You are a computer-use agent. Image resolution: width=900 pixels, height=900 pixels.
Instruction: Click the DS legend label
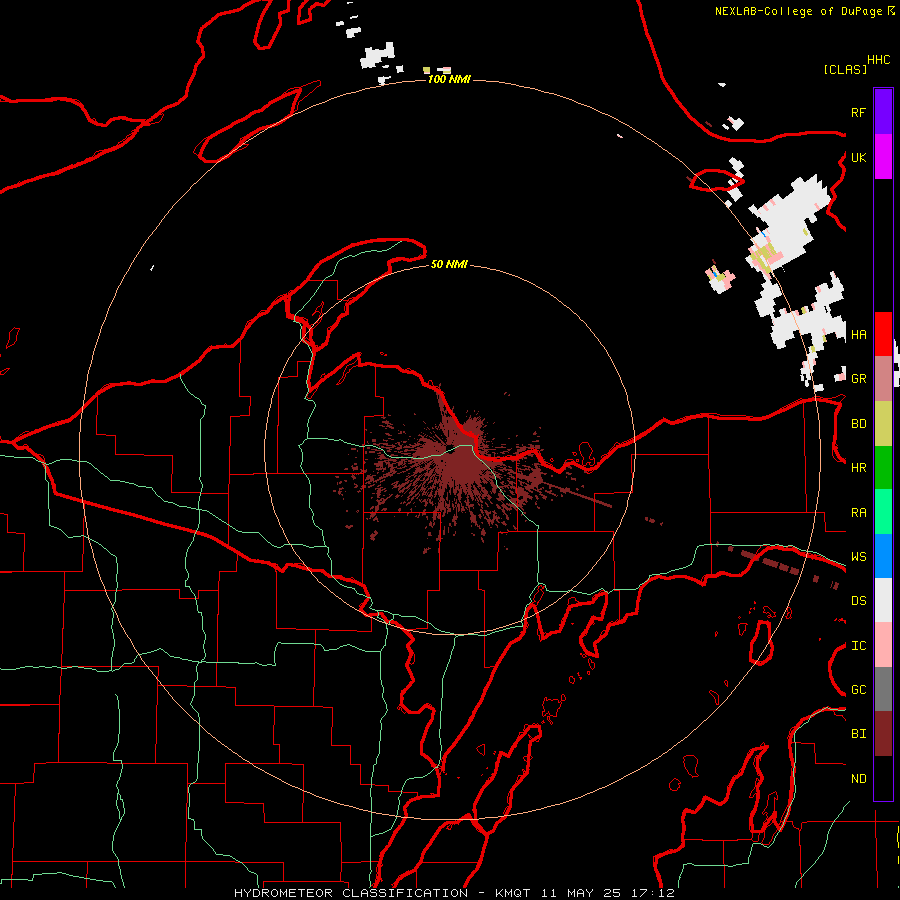(x=859, y=601)
